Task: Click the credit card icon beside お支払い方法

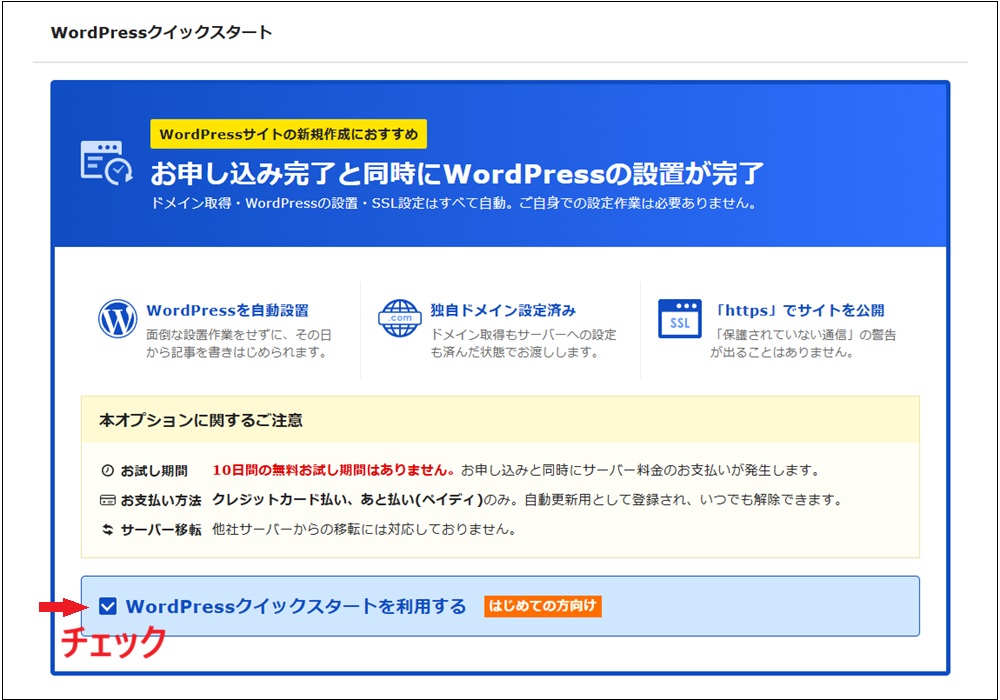Action: (107, 500)
